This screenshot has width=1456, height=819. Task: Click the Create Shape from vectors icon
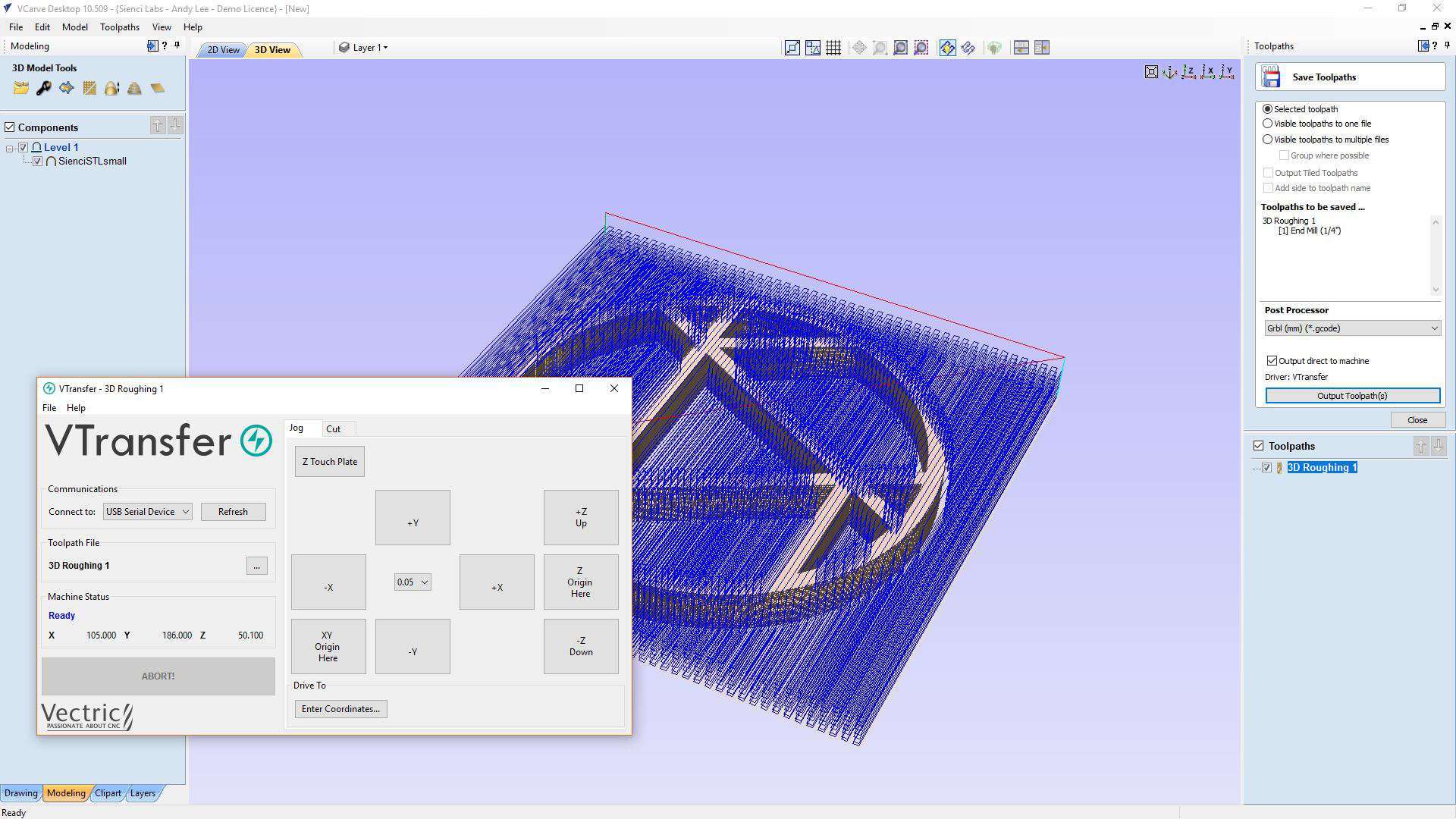(x=67, y=89)
